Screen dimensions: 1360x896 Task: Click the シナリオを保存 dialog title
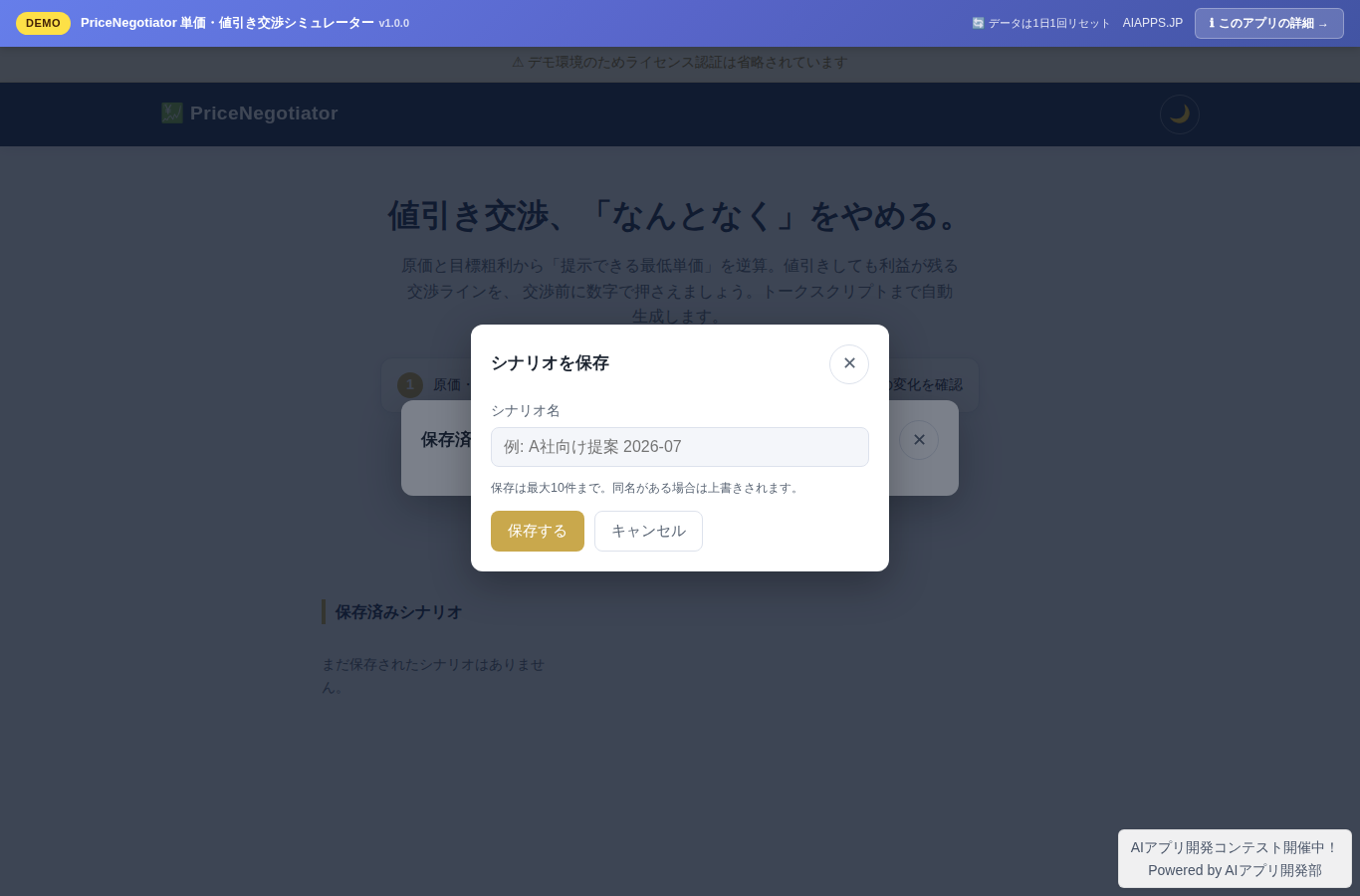pos(550,363)
